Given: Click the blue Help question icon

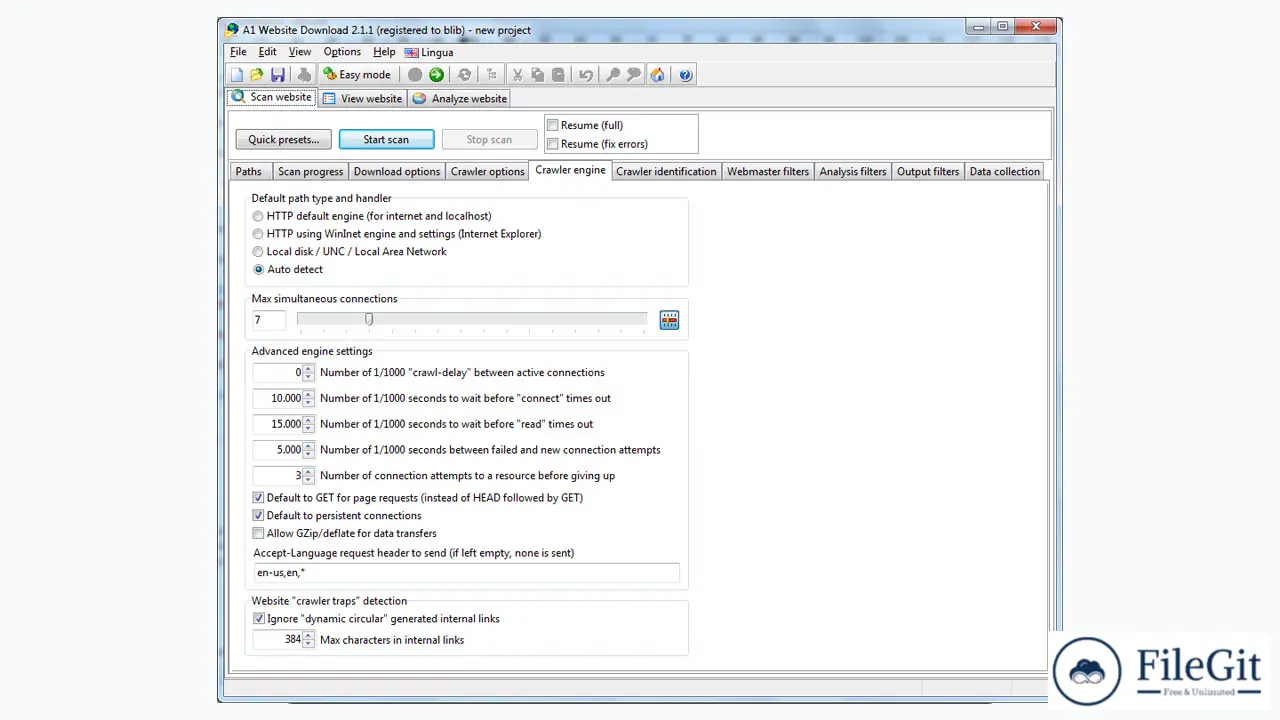Looking at the screenshot, I should tap(685, 75).
